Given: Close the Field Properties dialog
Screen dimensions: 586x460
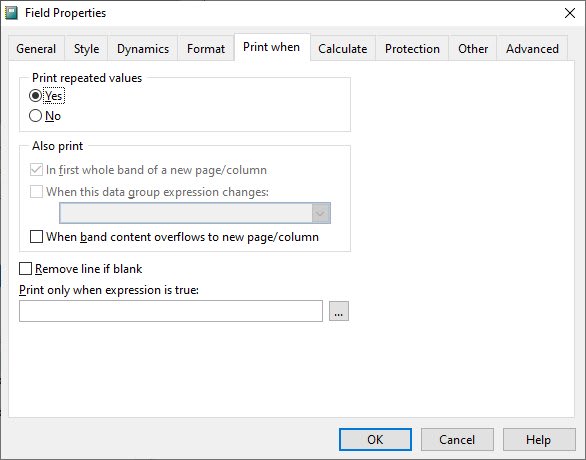Looking at the screenshot, I should (570, 13).
